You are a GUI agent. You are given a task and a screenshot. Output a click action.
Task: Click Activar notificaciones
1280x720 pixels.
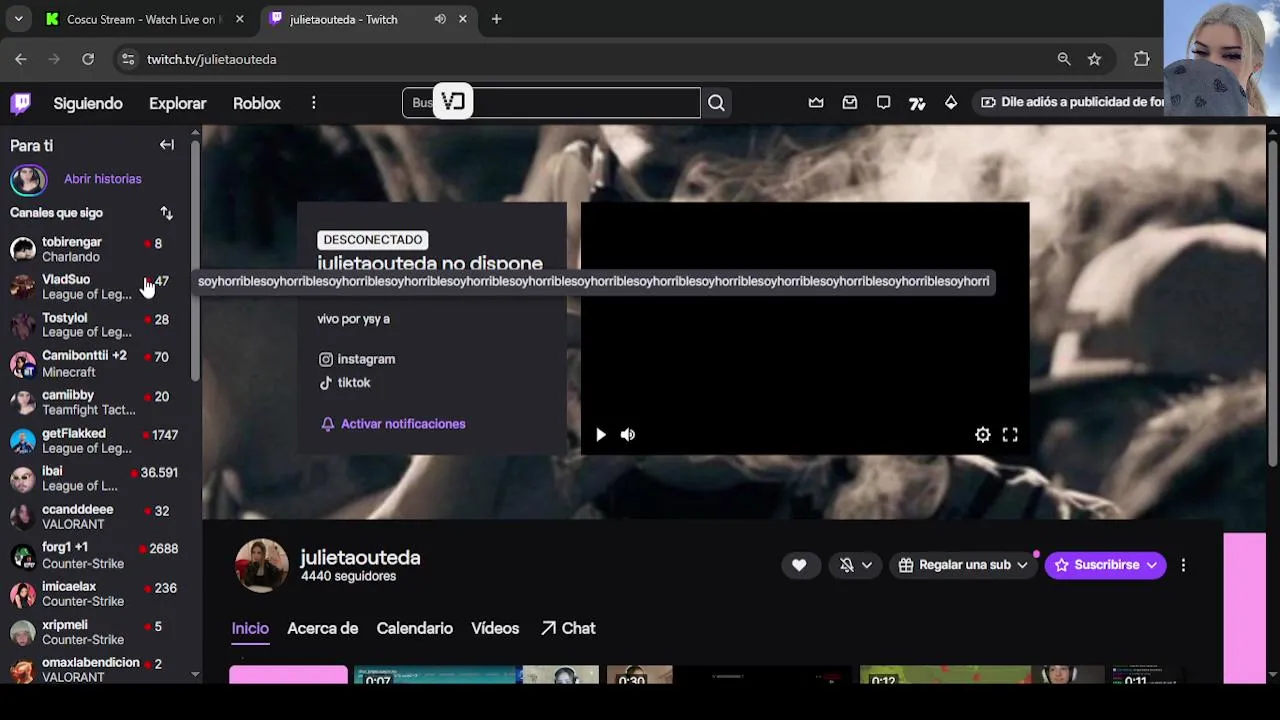[x=393, y=424]
